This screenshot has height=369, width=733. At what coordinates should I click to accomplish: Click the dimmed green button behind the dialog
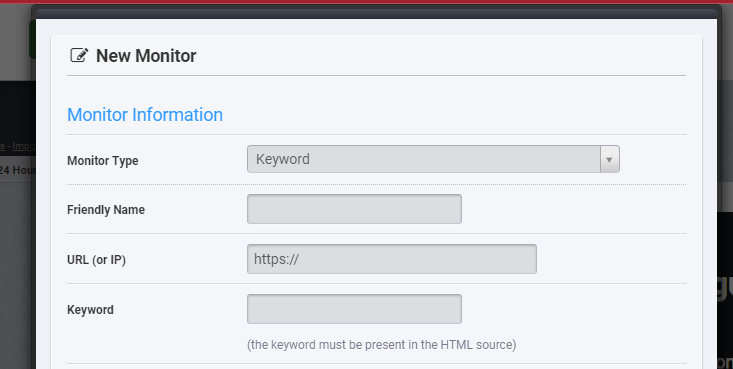point(32,40)
